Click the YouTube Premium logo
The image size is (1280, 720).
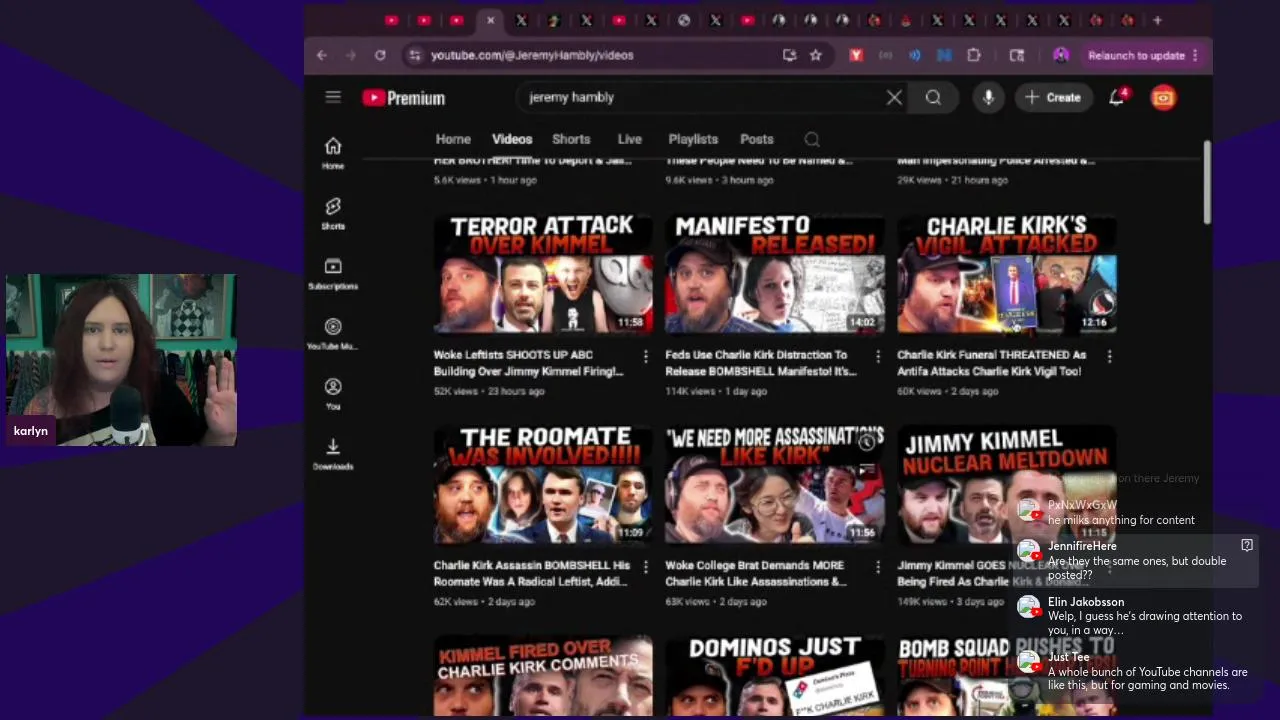pyautogui.click(x=403, y=98)
